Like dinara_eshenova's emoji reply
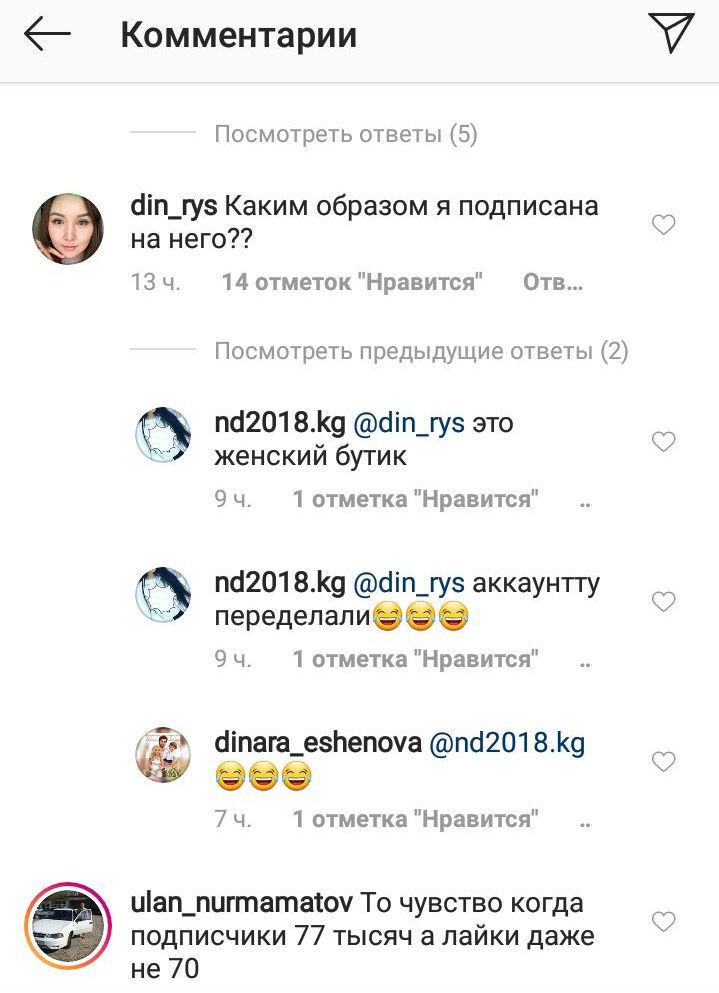The width and height of the screenshot is (719, 993). tap(663, 761)
